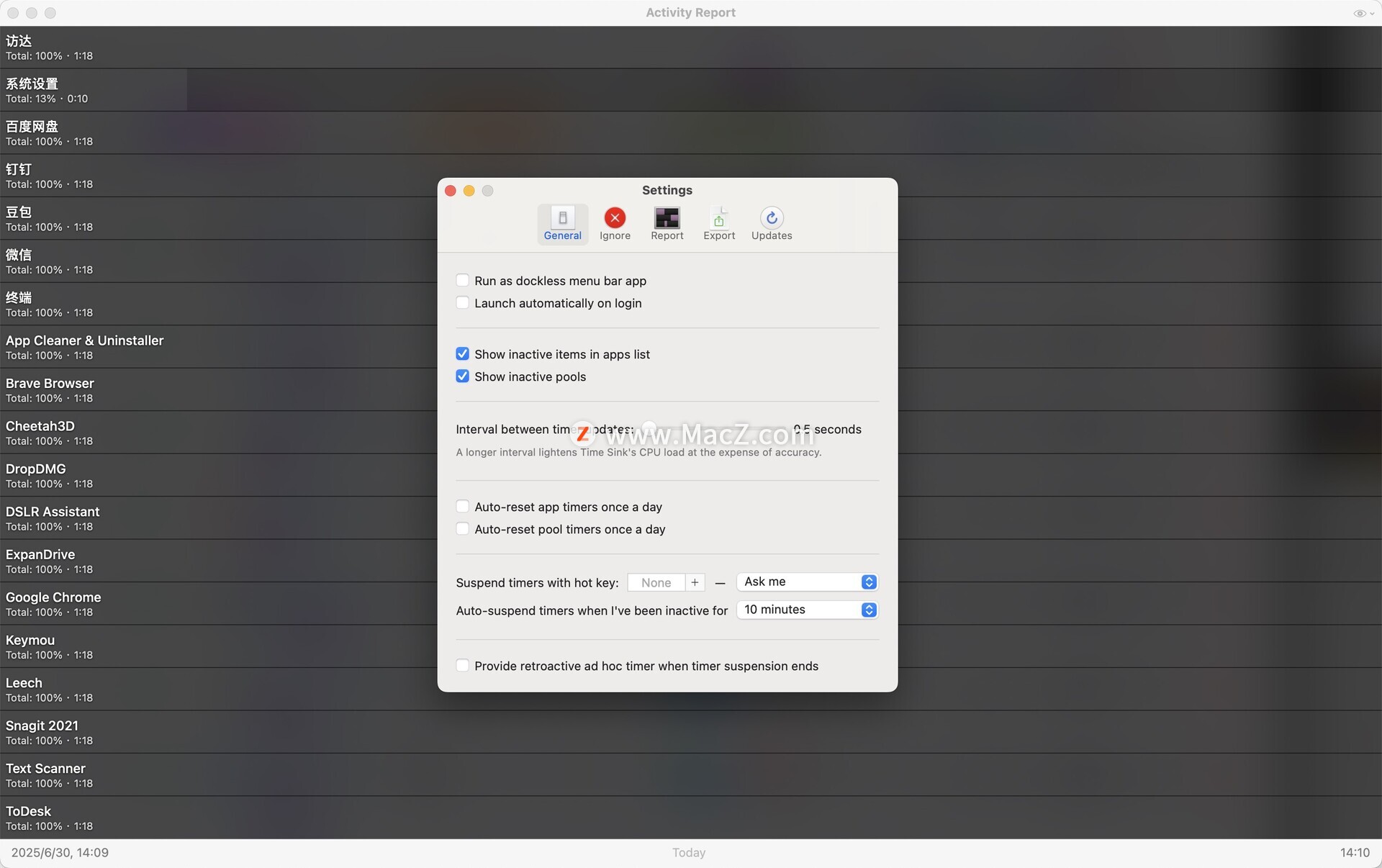
Task: Open the Updates settings pane
Action: click(x=772, y=224)
